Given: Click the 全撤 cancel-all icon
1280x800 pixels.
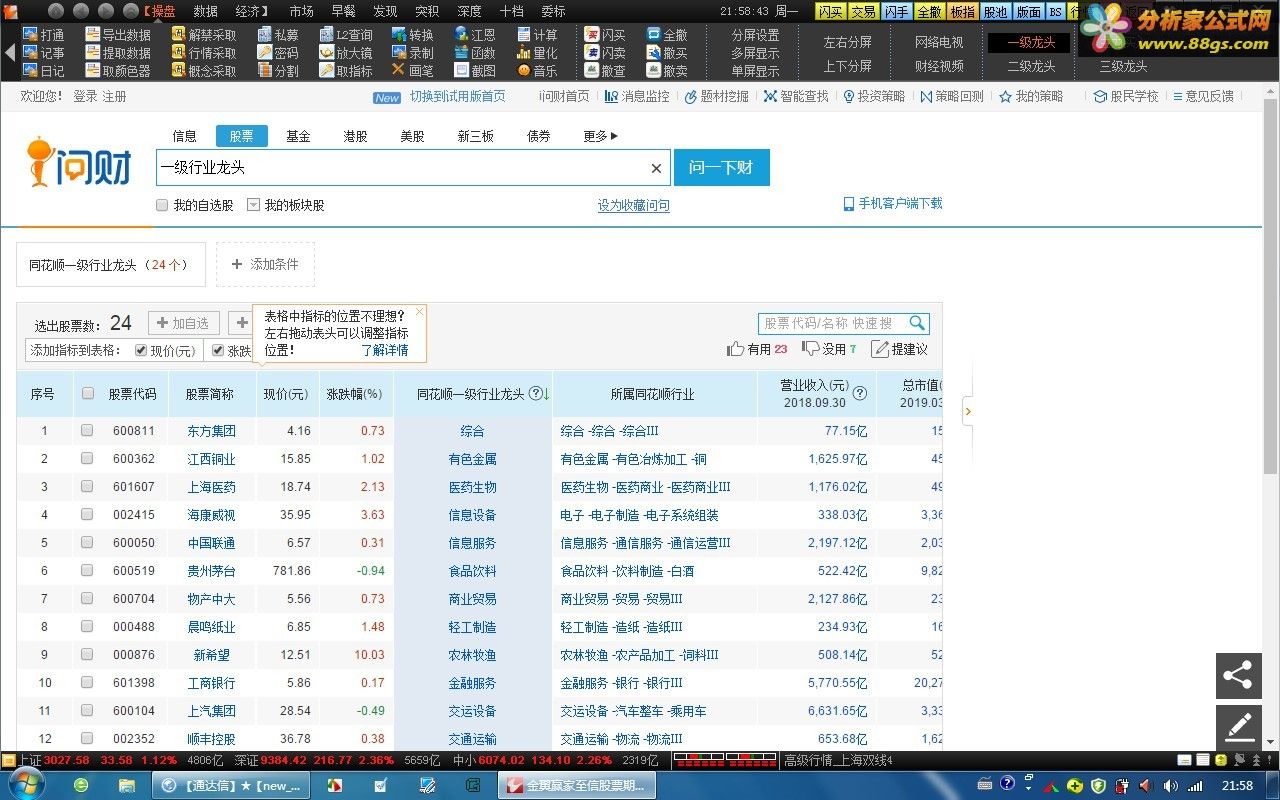Looking at the screenshot, I should [x=654, y=35].
